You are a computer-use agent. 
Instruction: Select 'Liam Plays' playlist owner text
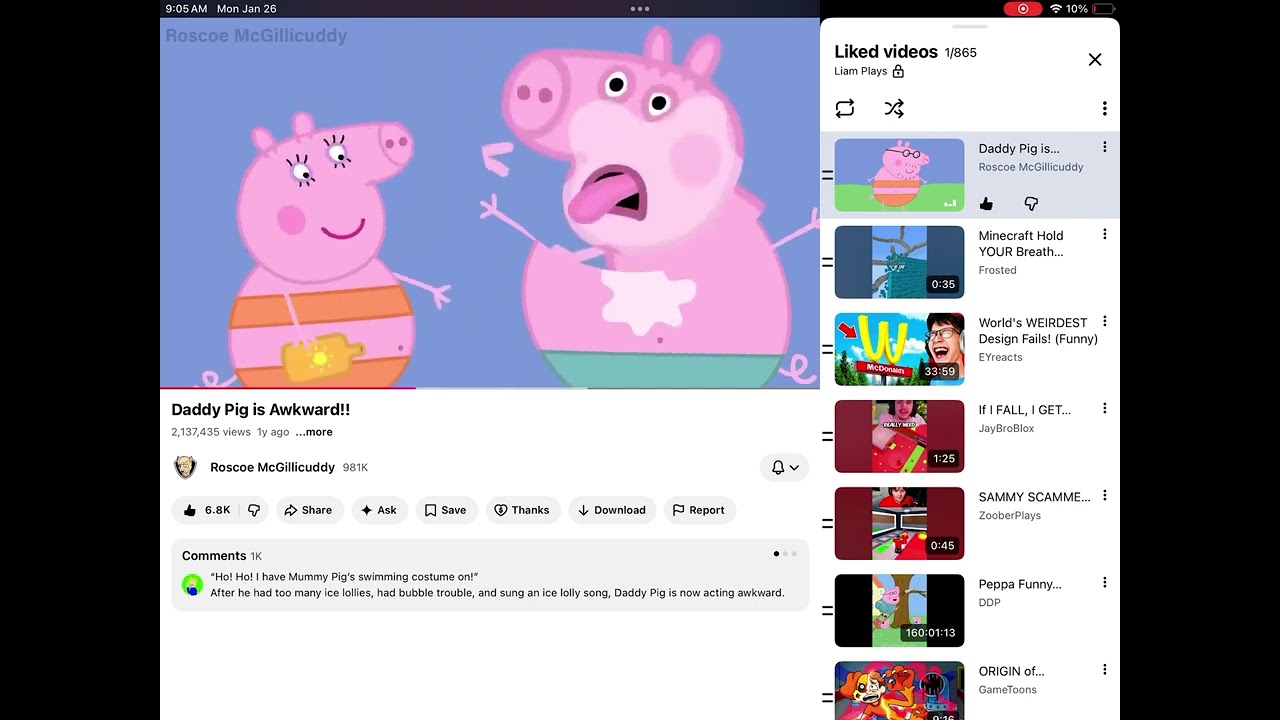861,71
